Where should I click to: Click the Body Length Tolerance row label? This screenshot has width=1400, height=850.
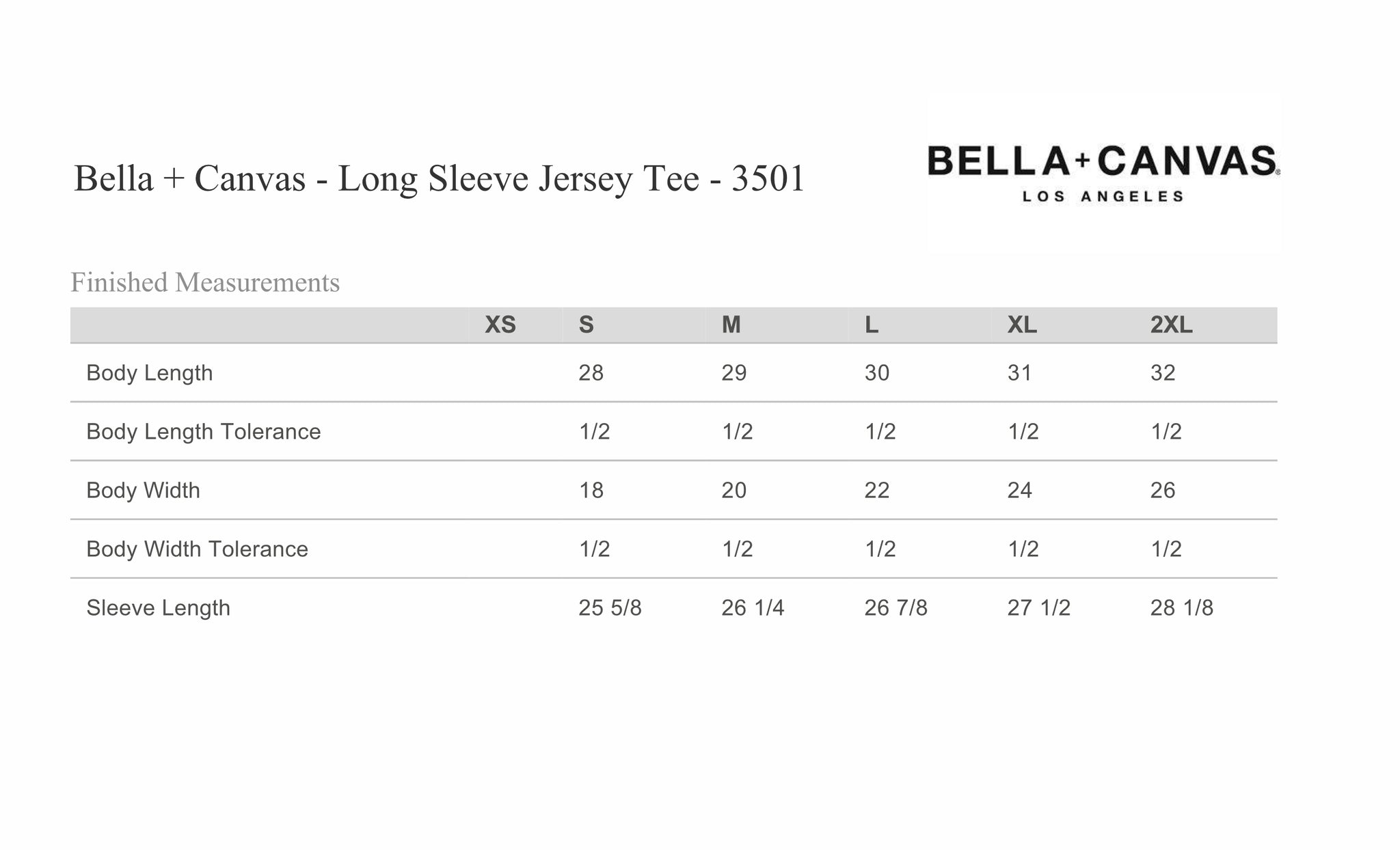point(204,432)
